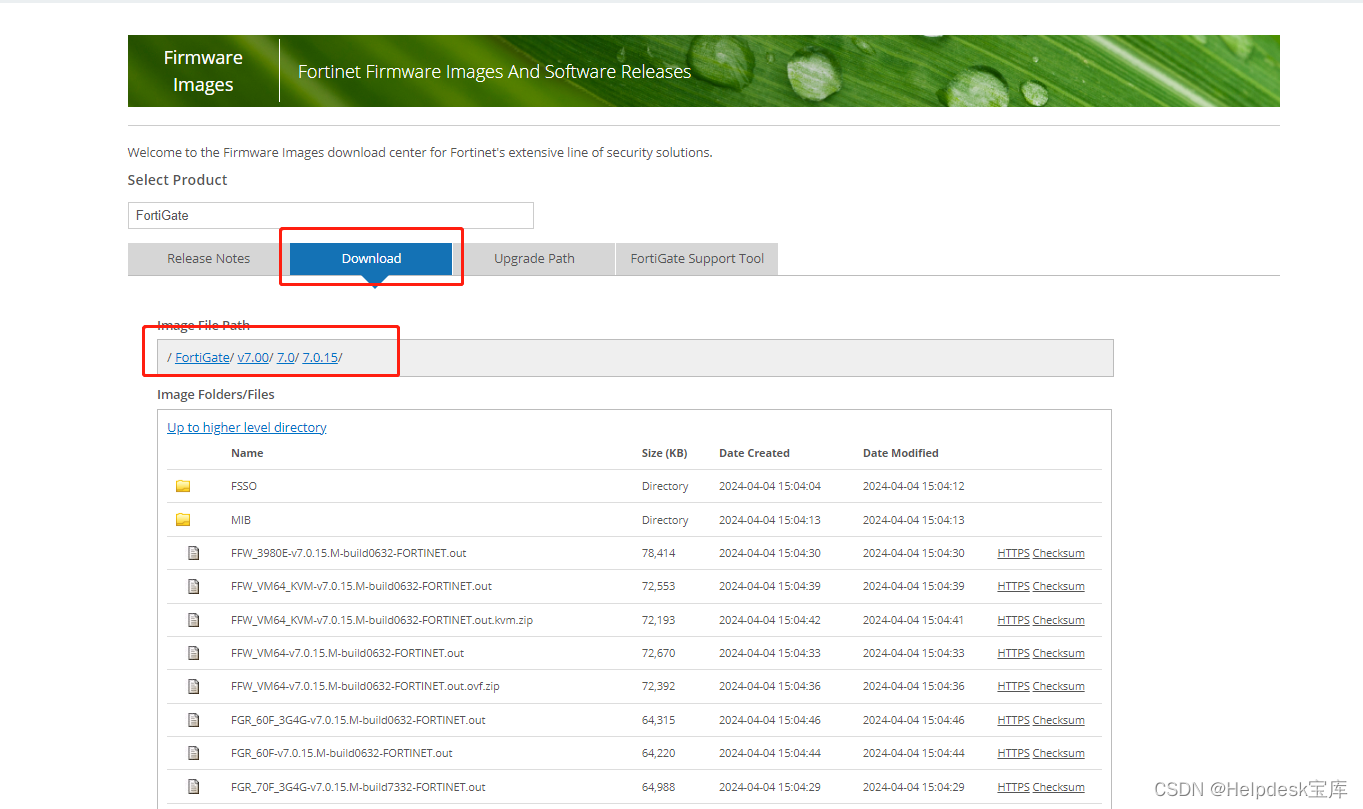The width and height of the screenshot is (1363, 809).
Task: Click the Name column header
Action: (247, 453)
